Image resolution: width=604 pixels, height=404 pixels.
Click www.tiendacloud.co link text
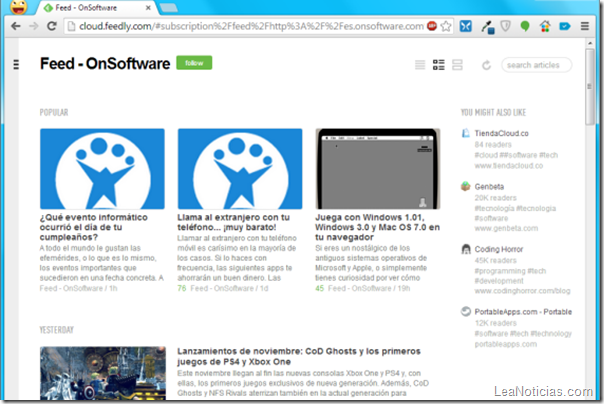click(509, 166)
